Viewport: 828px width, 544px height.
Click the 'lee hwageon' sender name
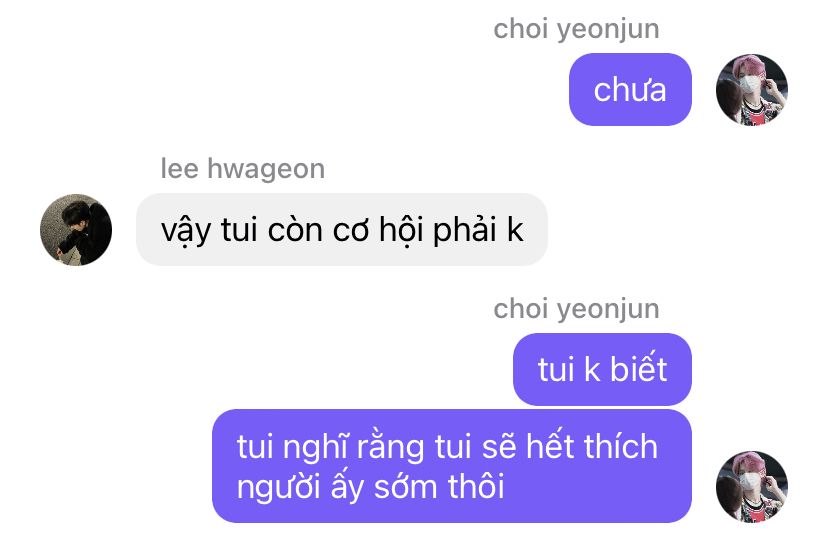(x=242, y=169)
